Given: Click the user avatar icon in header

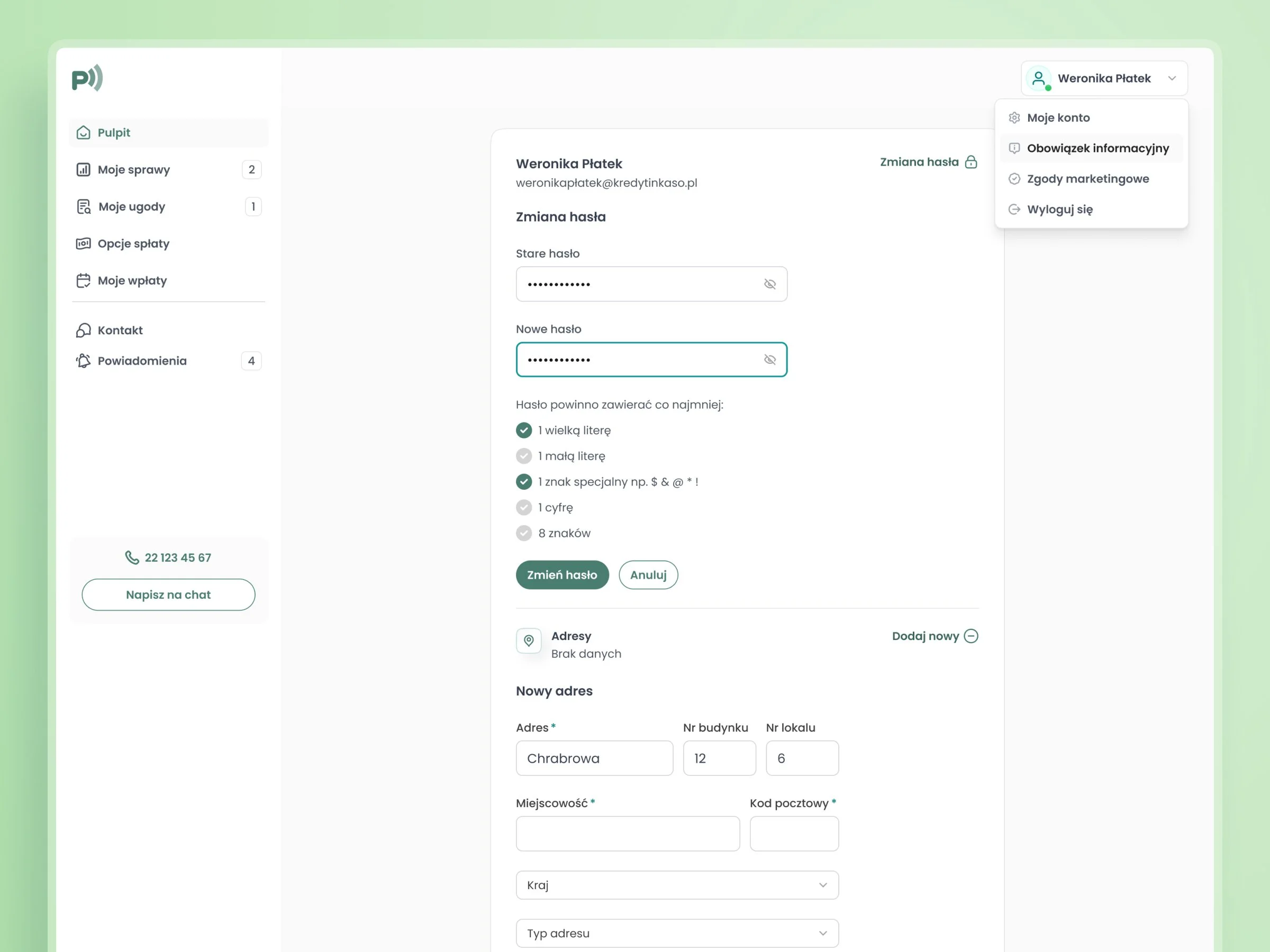Looking at the screenshot, I should click(x=1039, y=78).
